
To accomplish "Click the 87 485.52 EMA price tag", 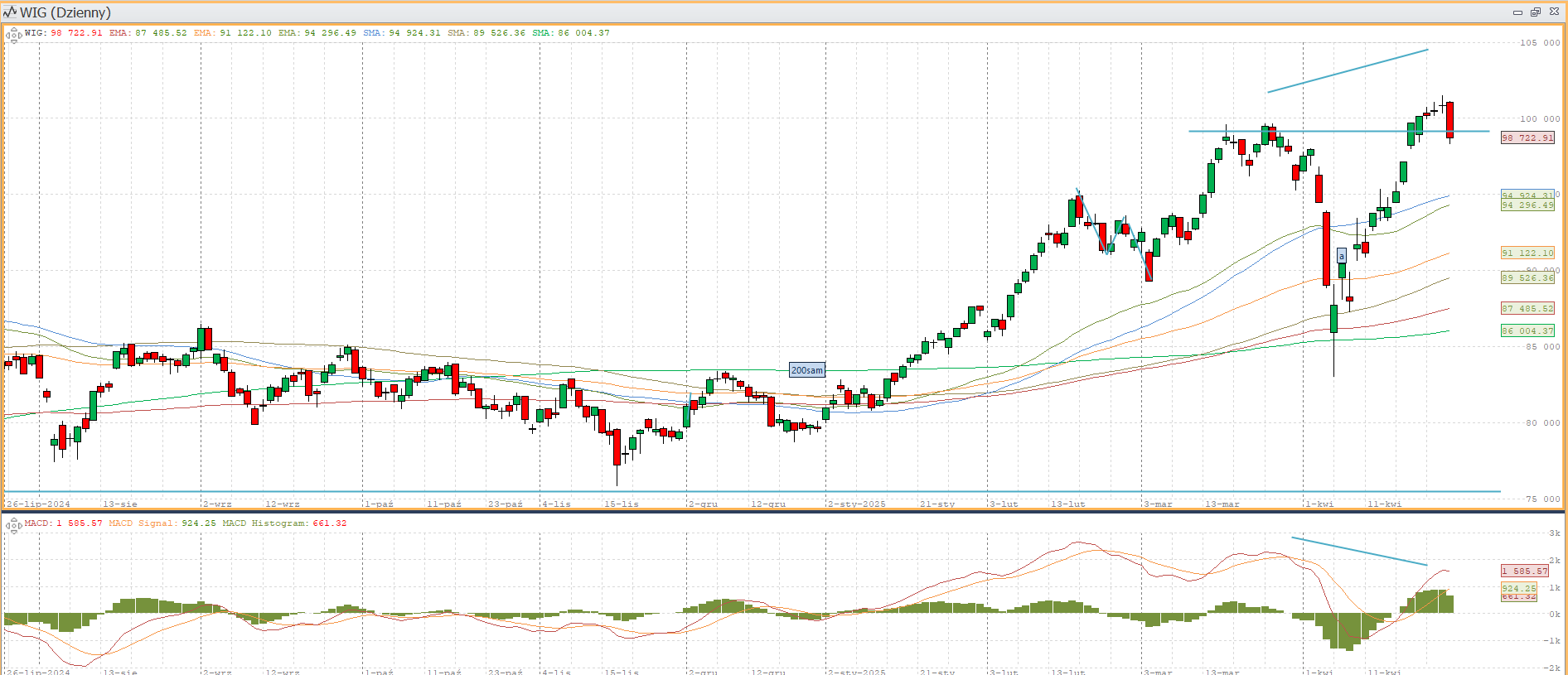I will click(1527, 309).
